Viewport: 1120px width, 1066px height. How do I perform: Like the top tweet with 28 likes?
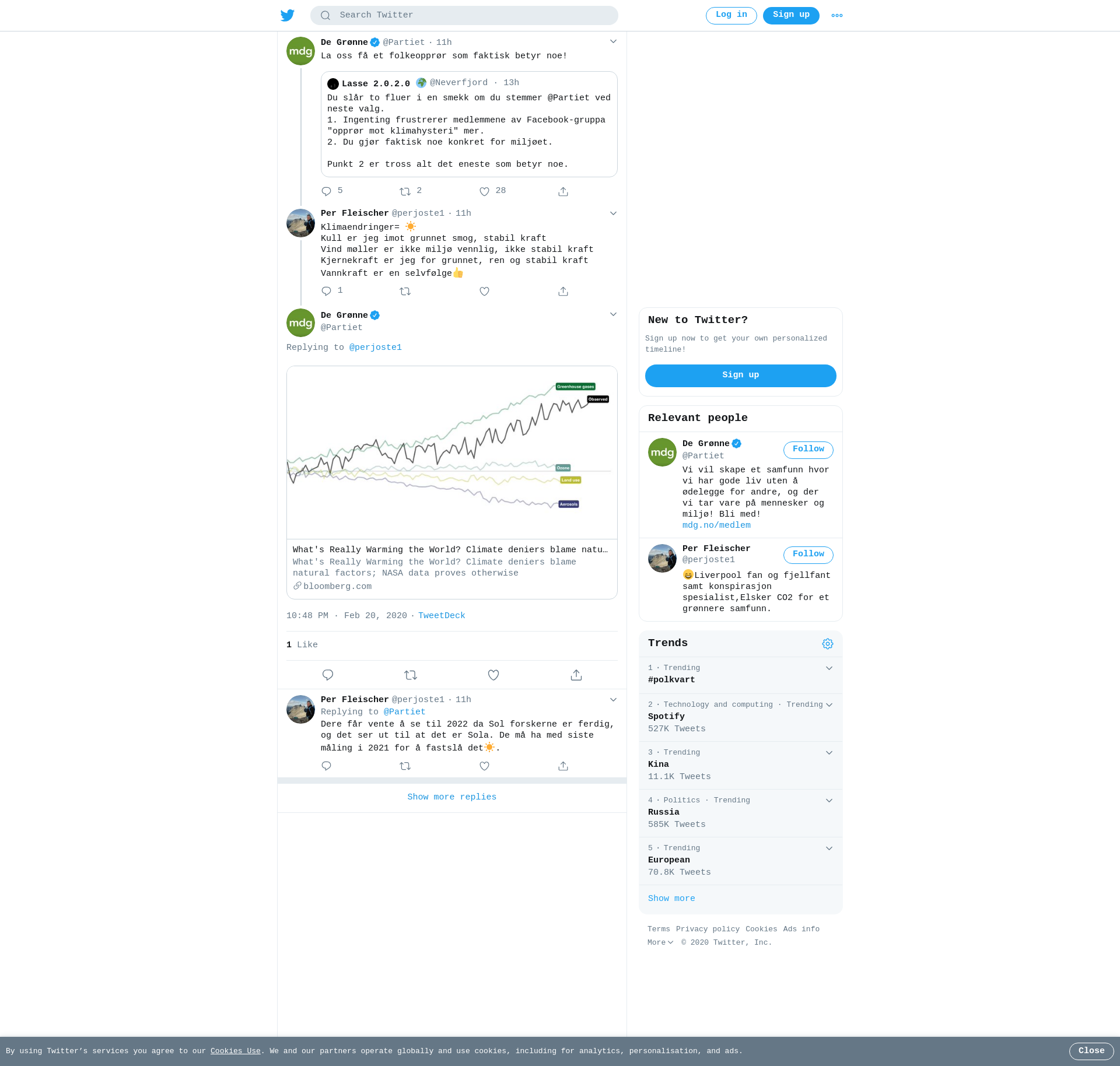[x=484, y=191]
